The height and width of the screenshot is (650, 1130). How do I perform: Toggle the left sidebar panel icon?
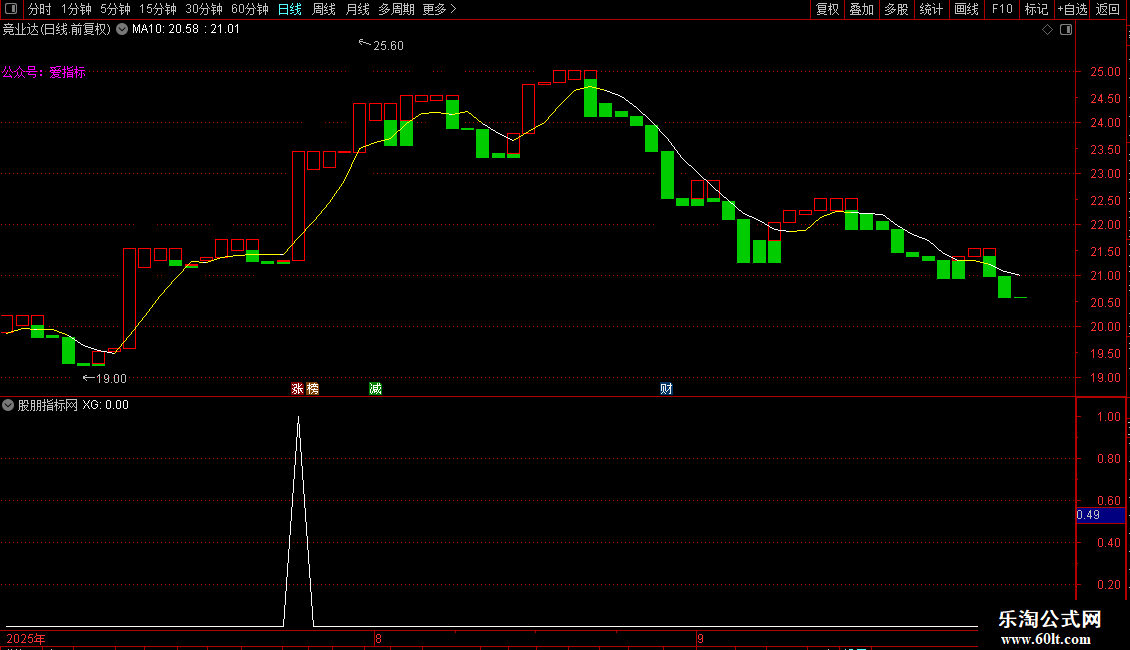pos(11,9)
